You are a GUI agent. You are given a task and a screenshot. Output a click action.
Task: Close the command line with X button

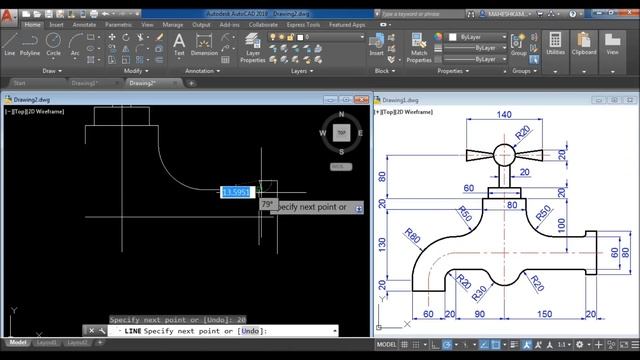(x=92, y=331)
